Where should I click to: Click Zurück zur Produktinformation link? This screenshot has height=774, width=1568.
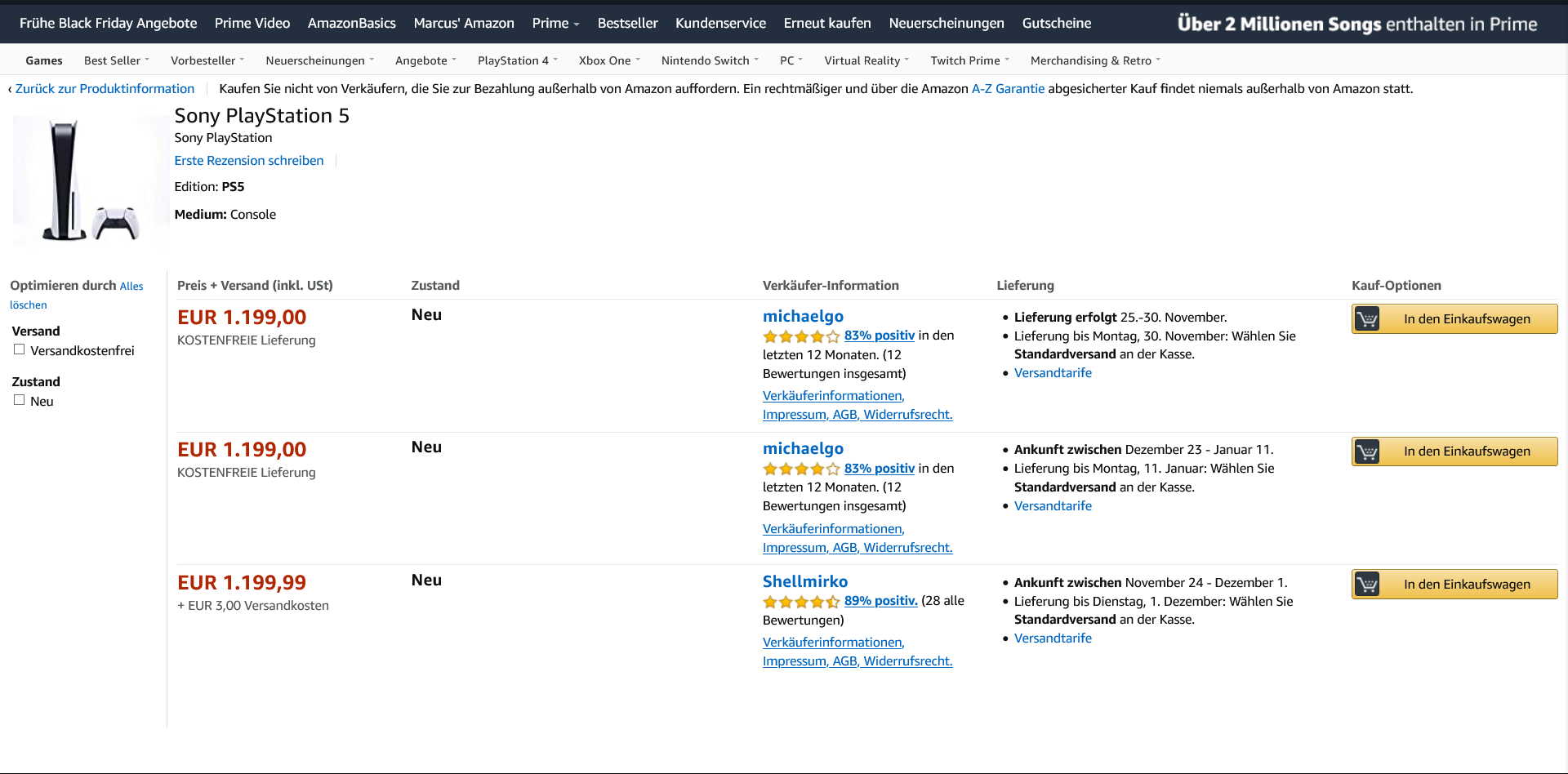(105, 88)
